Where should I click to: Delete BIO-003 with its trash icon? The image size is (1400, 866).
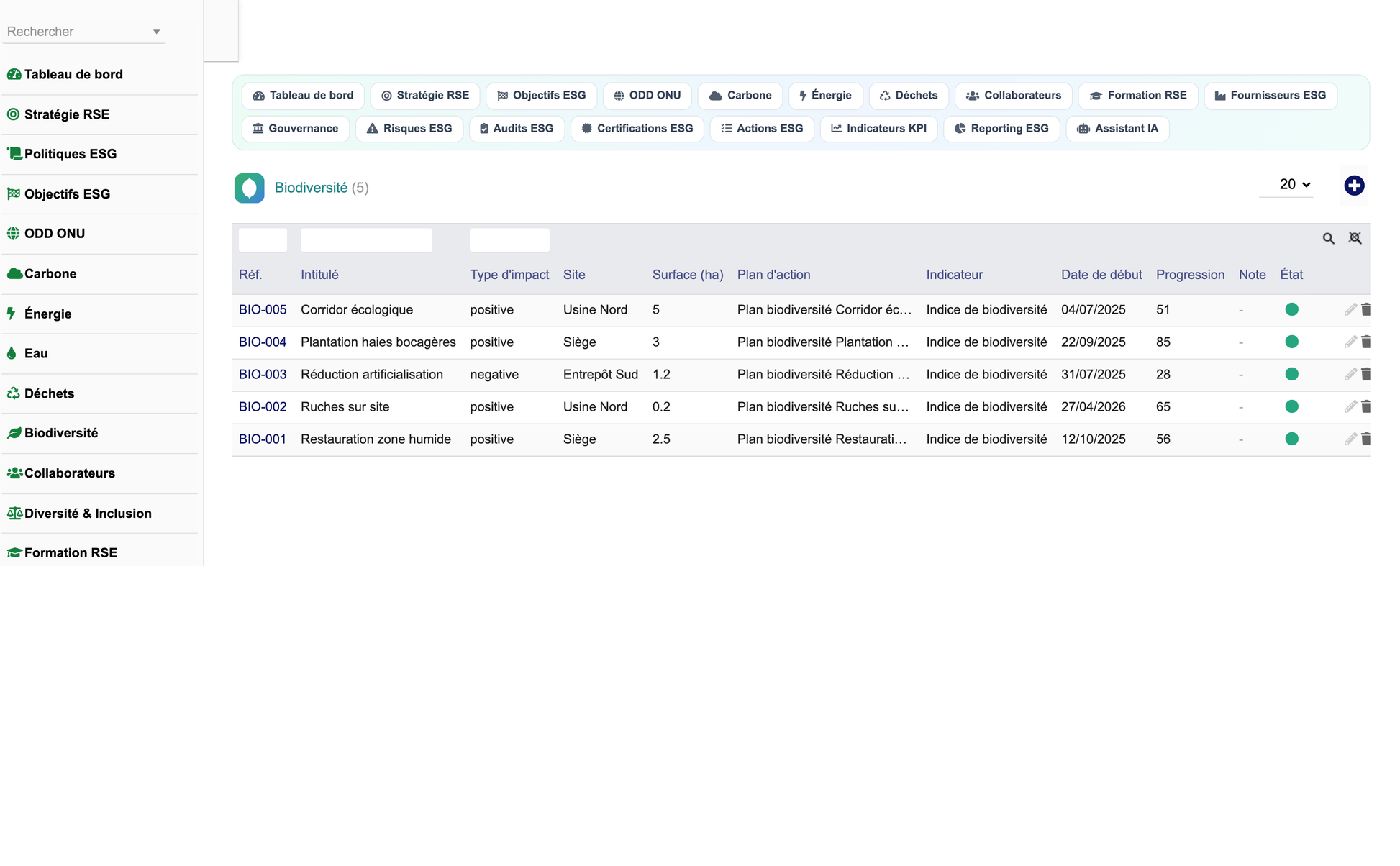click(x=1365, y=374)
